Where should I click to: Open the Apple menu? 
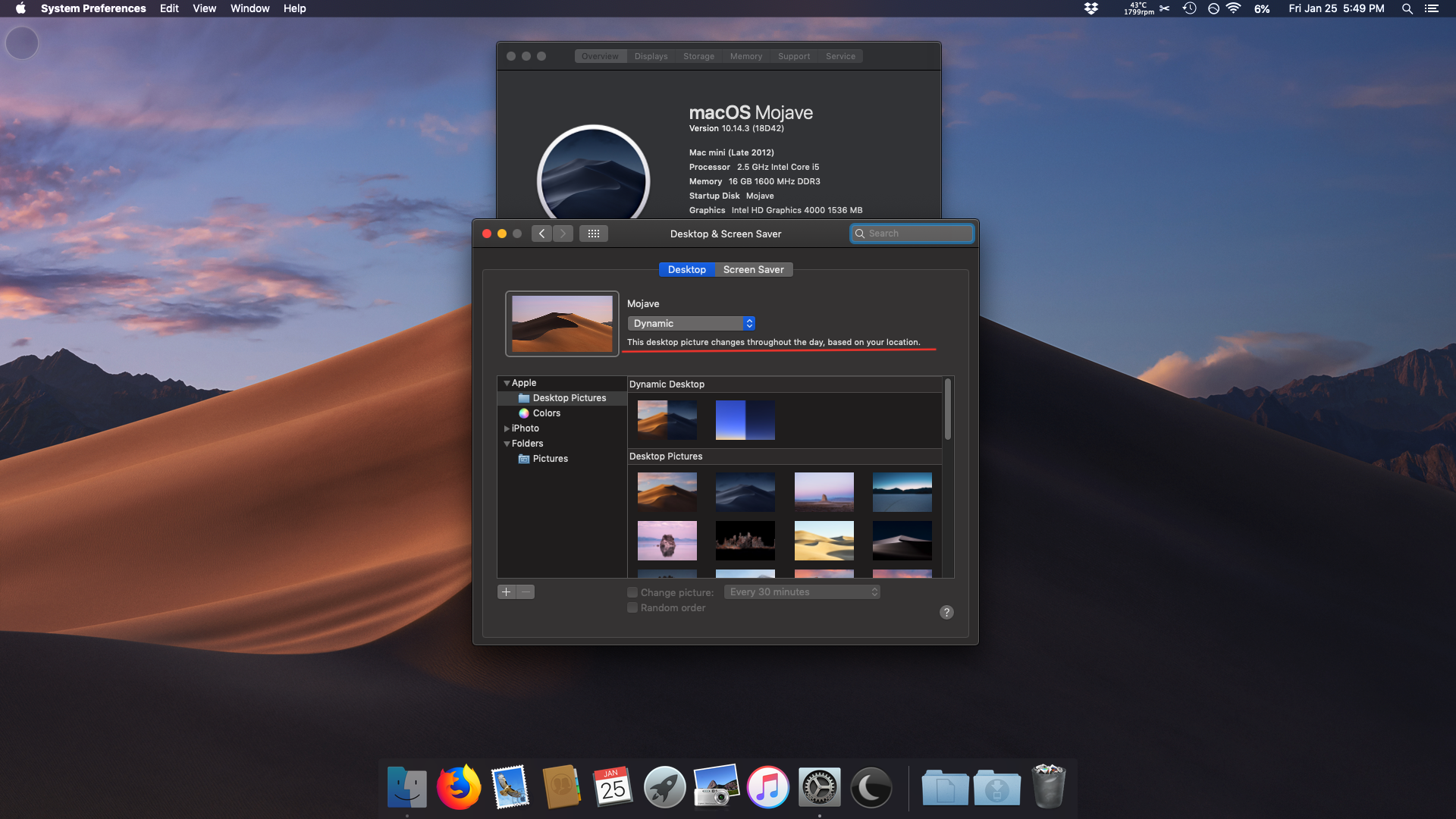(20, 8)
